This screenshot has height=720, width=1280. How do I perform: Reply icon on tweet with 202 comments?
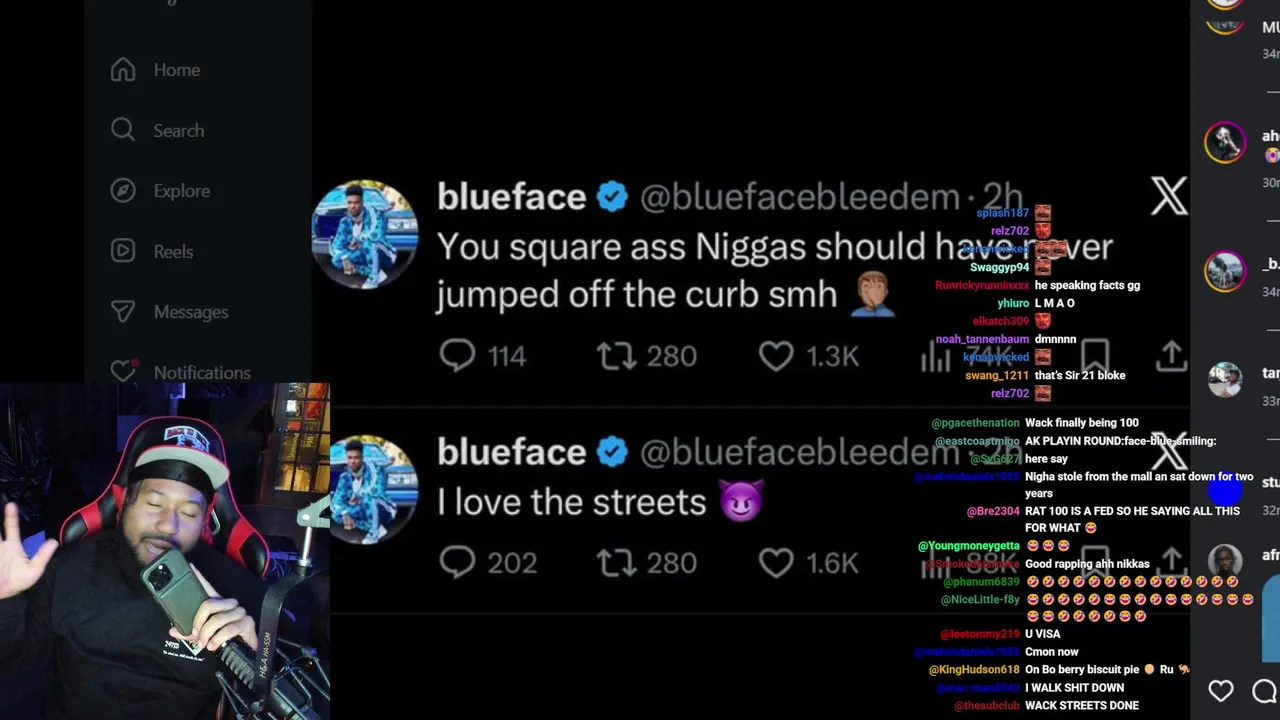tap(458, 563)
